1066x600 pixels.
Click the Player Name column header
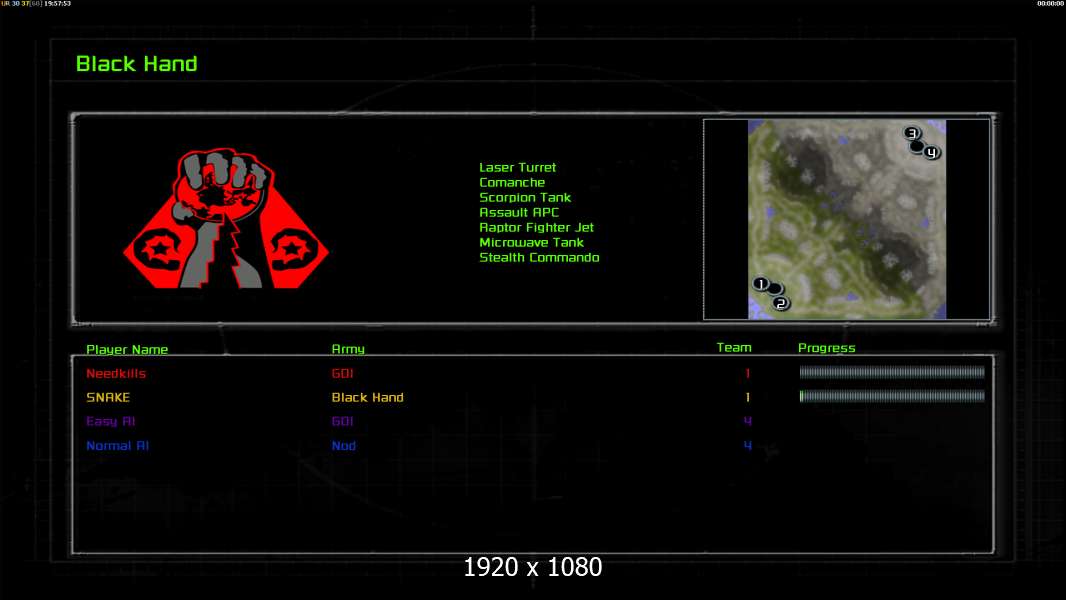tap(127, 349)
